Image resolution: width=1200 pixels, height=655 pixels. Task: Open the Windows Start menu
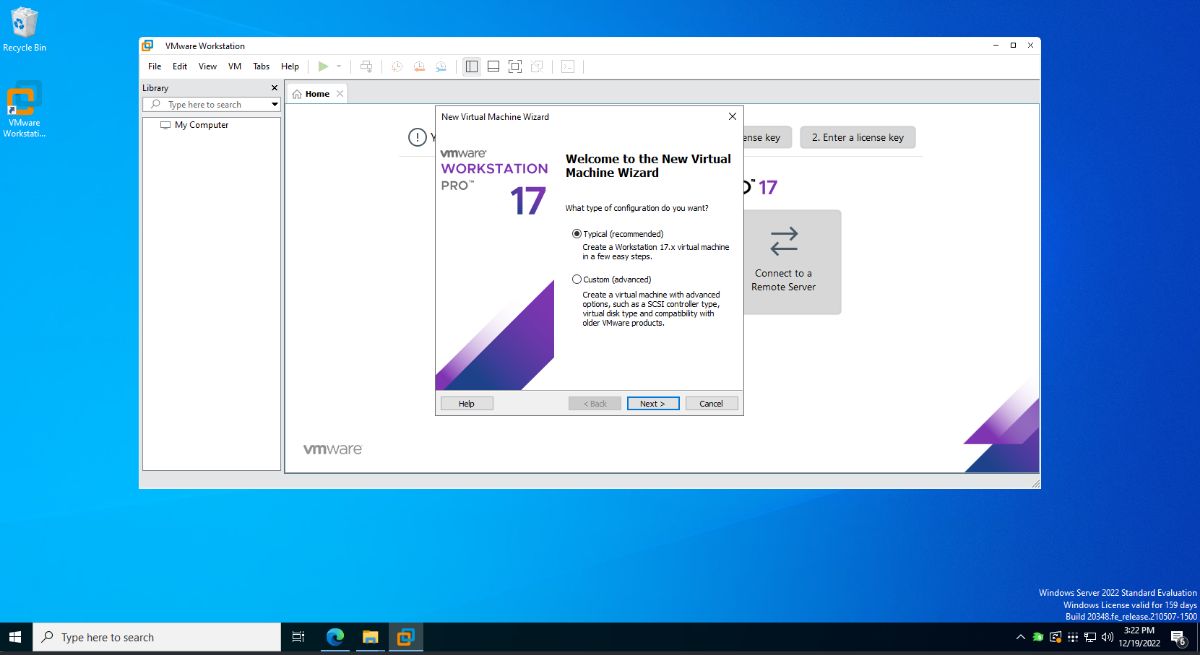point(16,637)
